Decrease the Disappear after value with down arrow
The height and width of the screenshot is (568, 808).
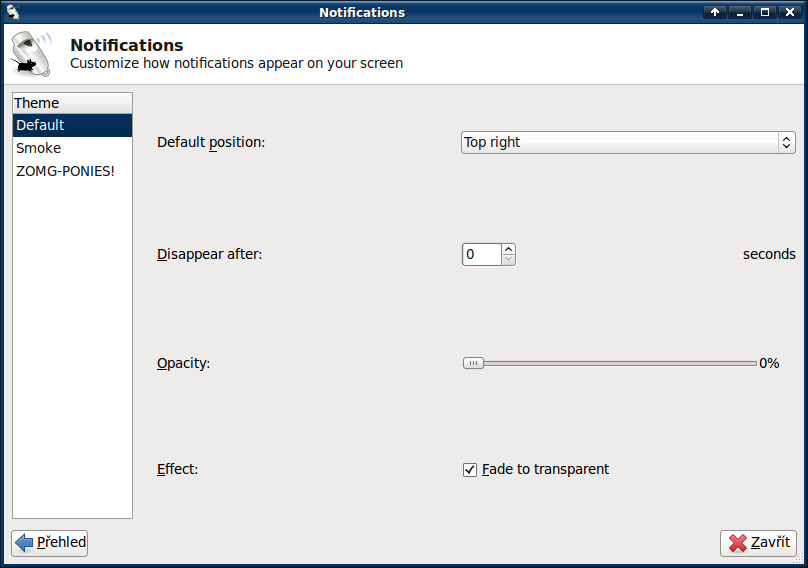[508, 260]
